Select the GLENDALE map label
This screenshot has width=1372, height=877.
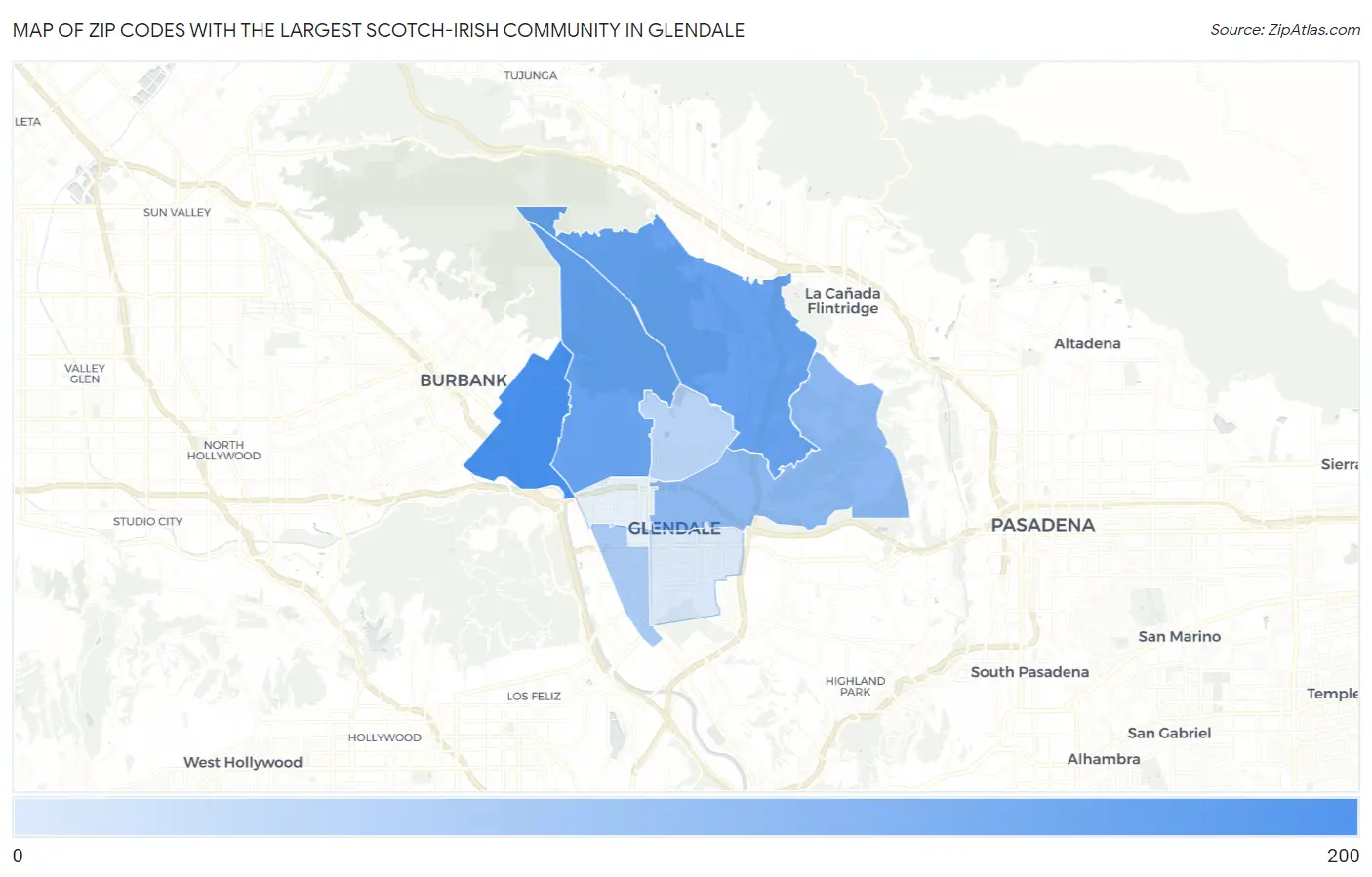(x=674, y=528)
